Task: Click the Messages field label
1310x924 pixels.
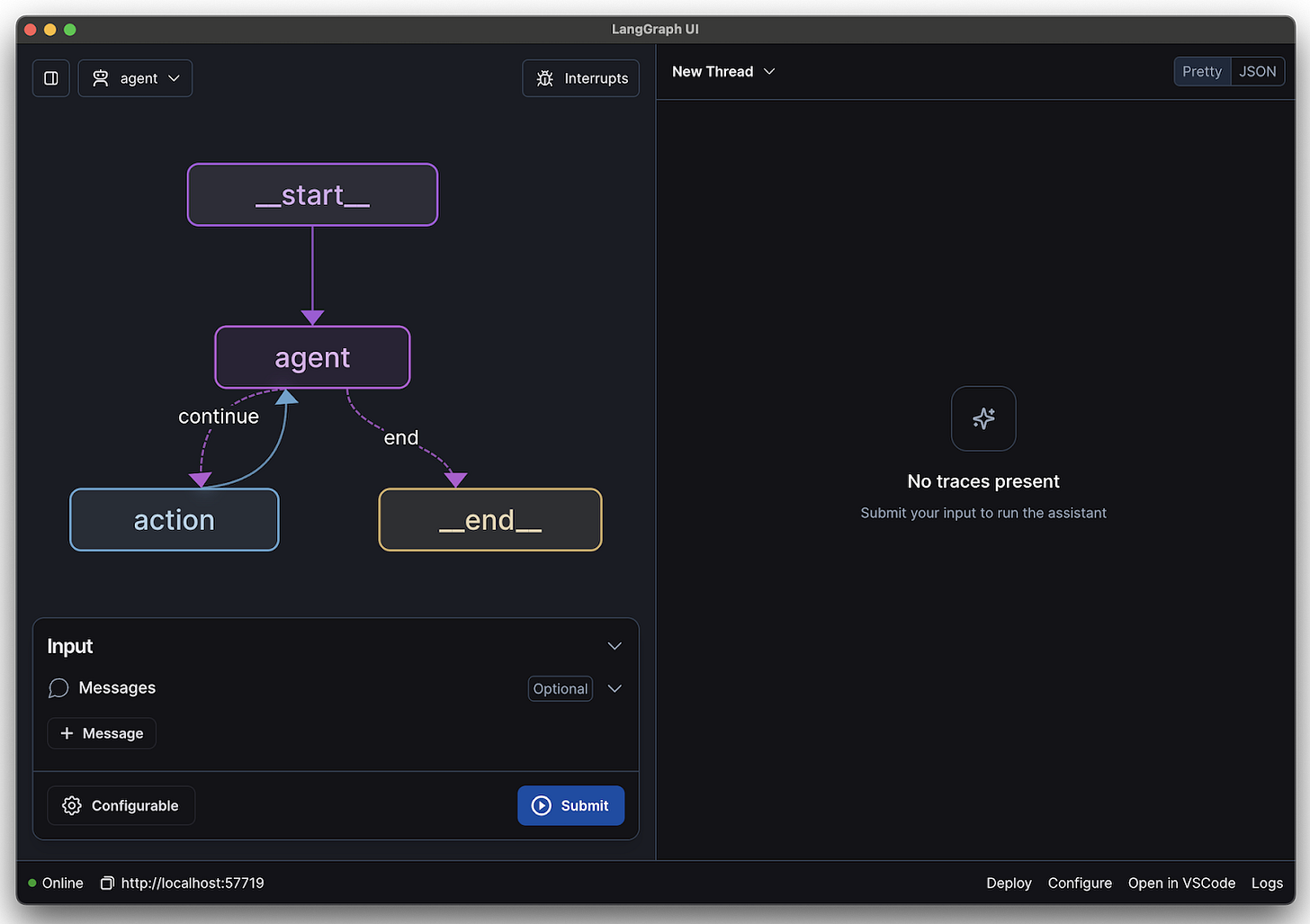Action: pos(117,687)
